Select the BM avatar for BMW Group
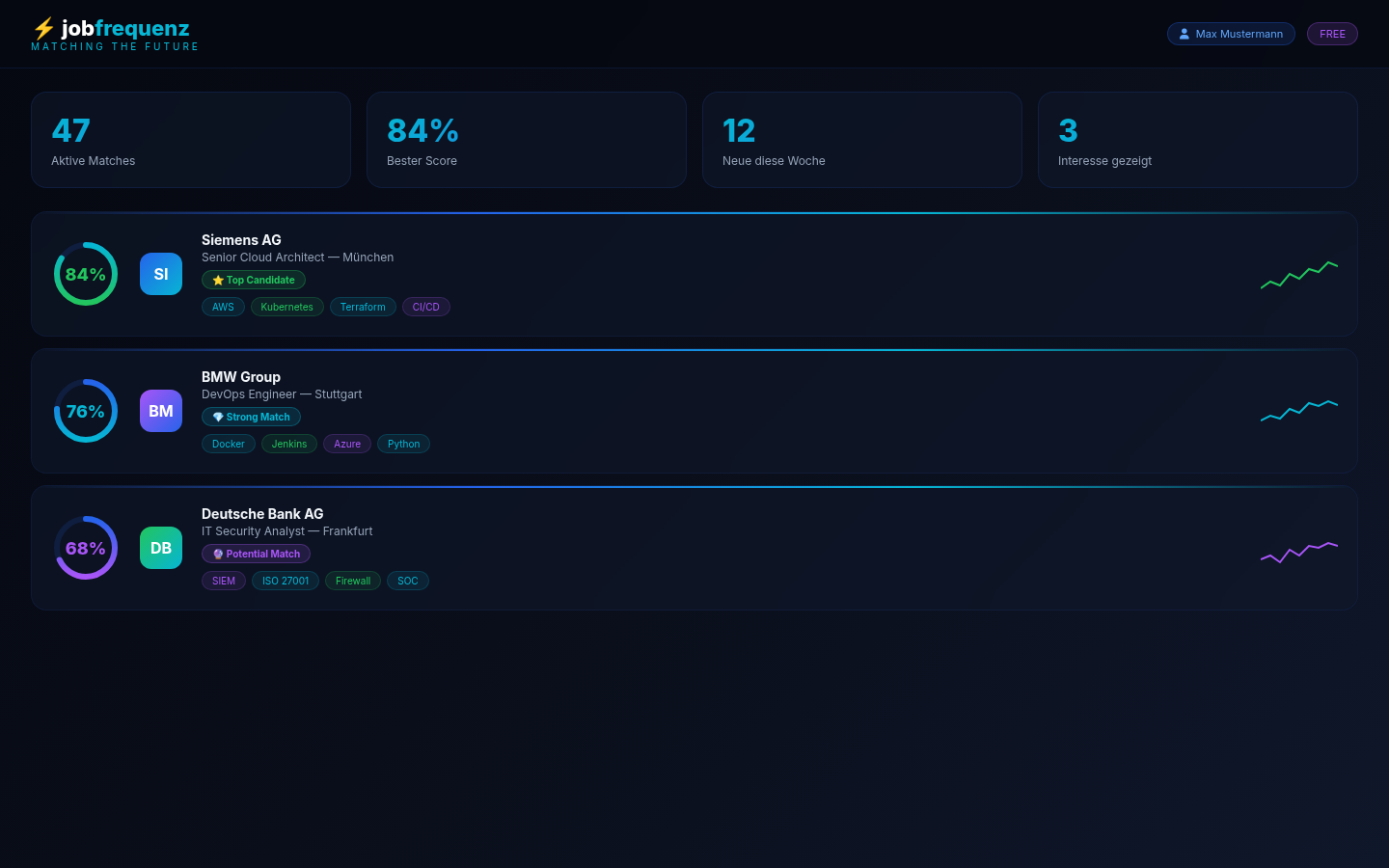This screenshot has width=1389, height=868. point(161,411)
